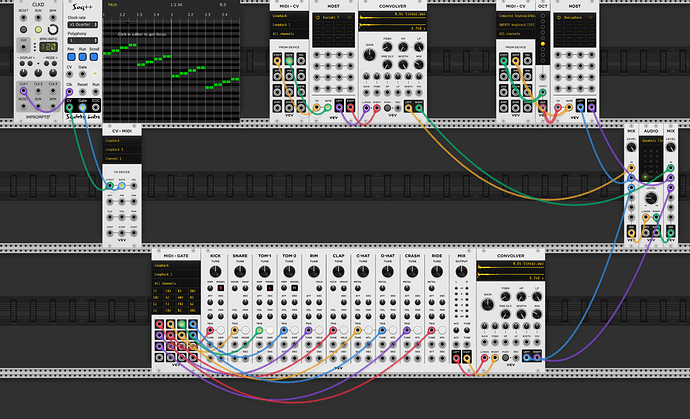Click the Seq++ EOC output jack

pyautogui.click(x=95, y=107)
